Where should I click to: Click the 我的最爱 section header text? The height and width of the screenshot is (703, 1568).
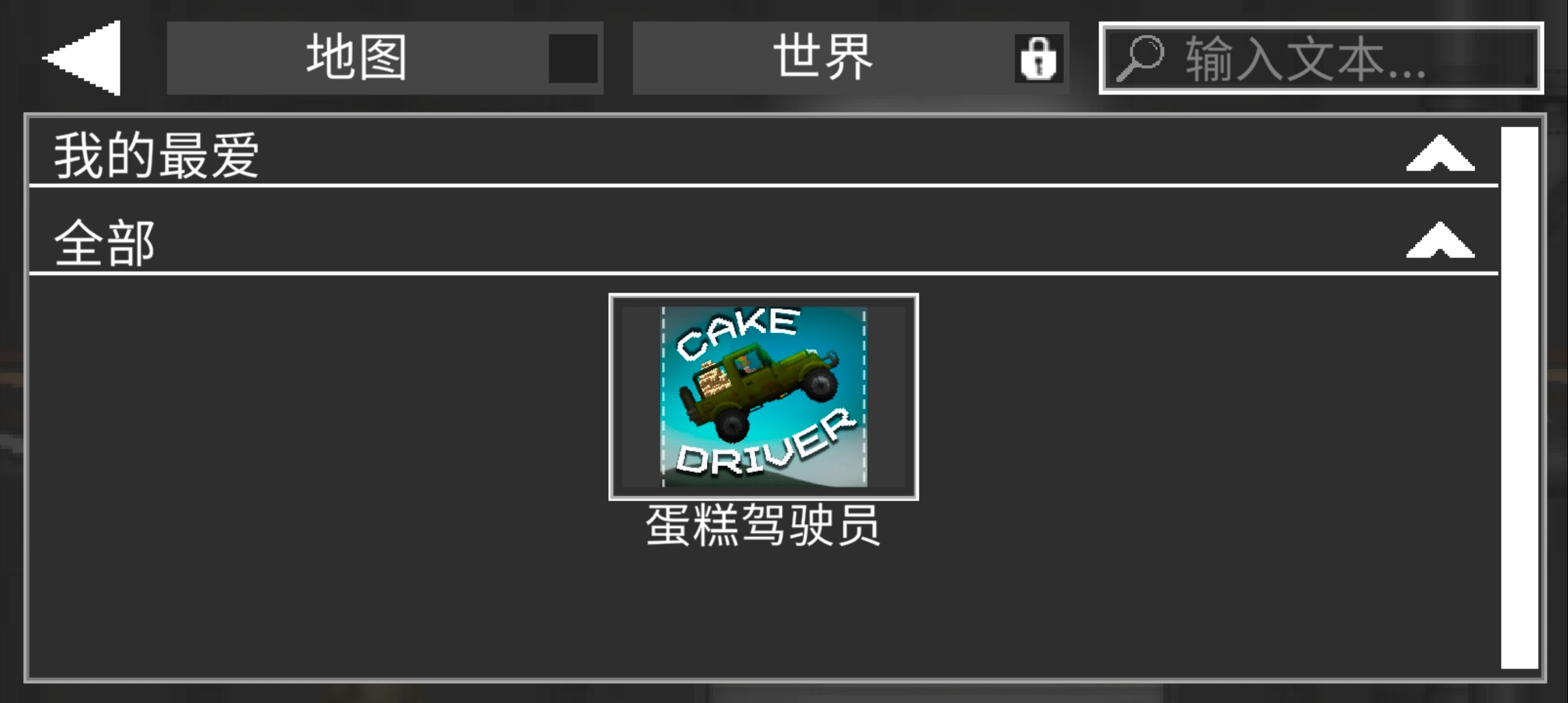pyautogui.click(x=156, y=155)
